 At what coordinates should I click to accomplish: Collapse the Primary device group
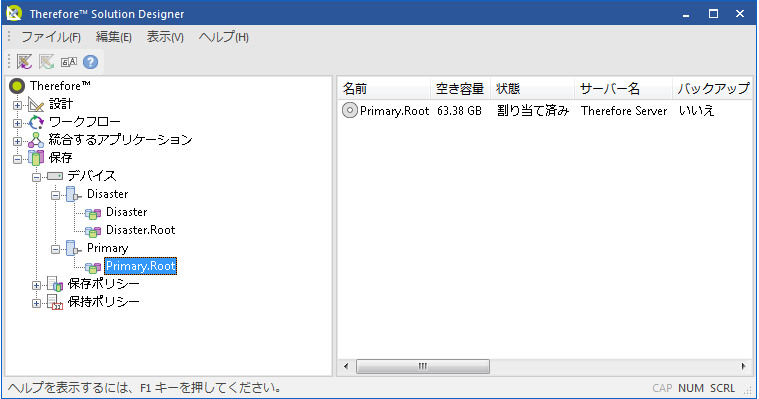(x=56, y=249)
